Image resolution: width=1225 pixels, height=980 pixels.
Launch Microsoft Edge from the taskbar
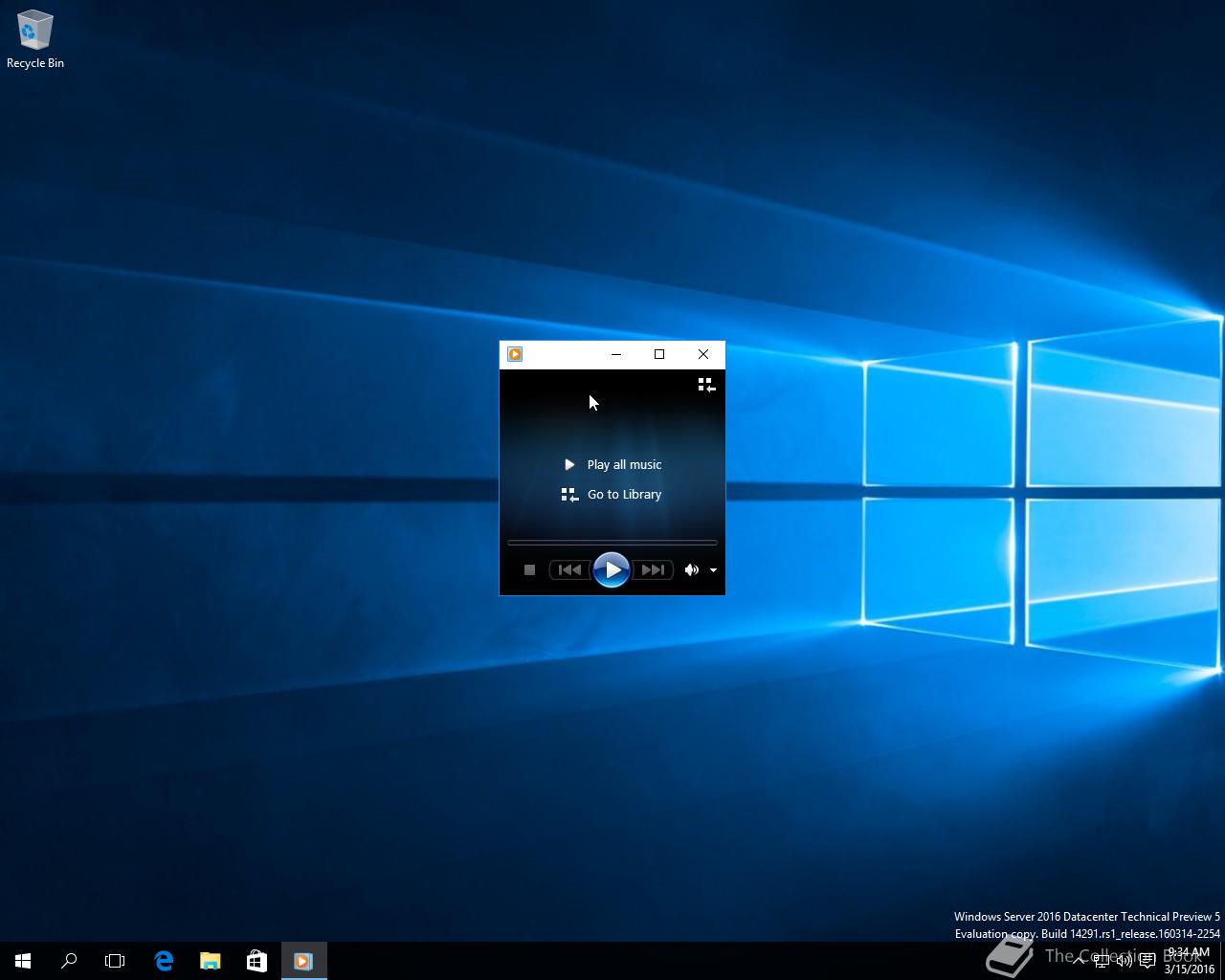(x=164, y=961)
